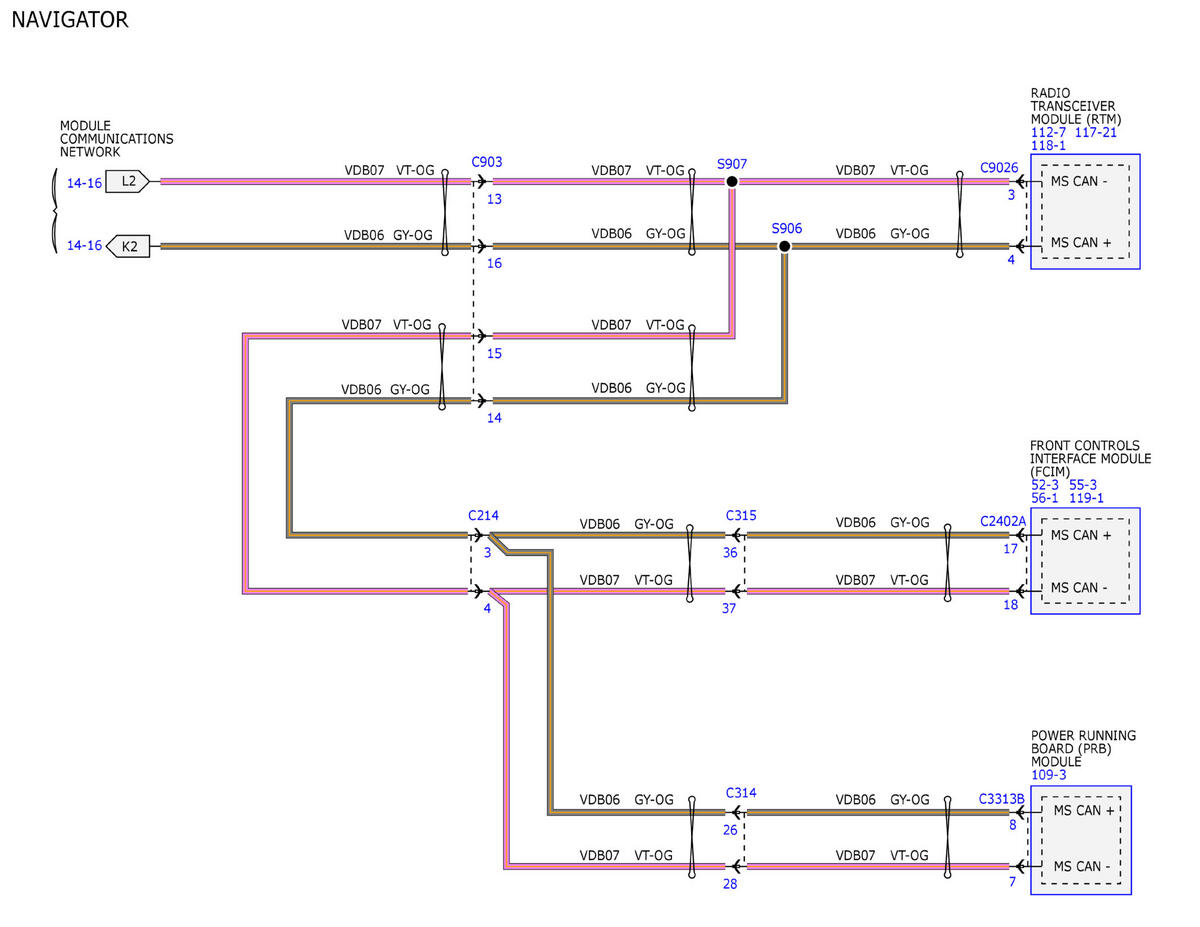The image size is (1200, 927).
Task: Open the C315 connector link
Action: (x=741, y=515)
